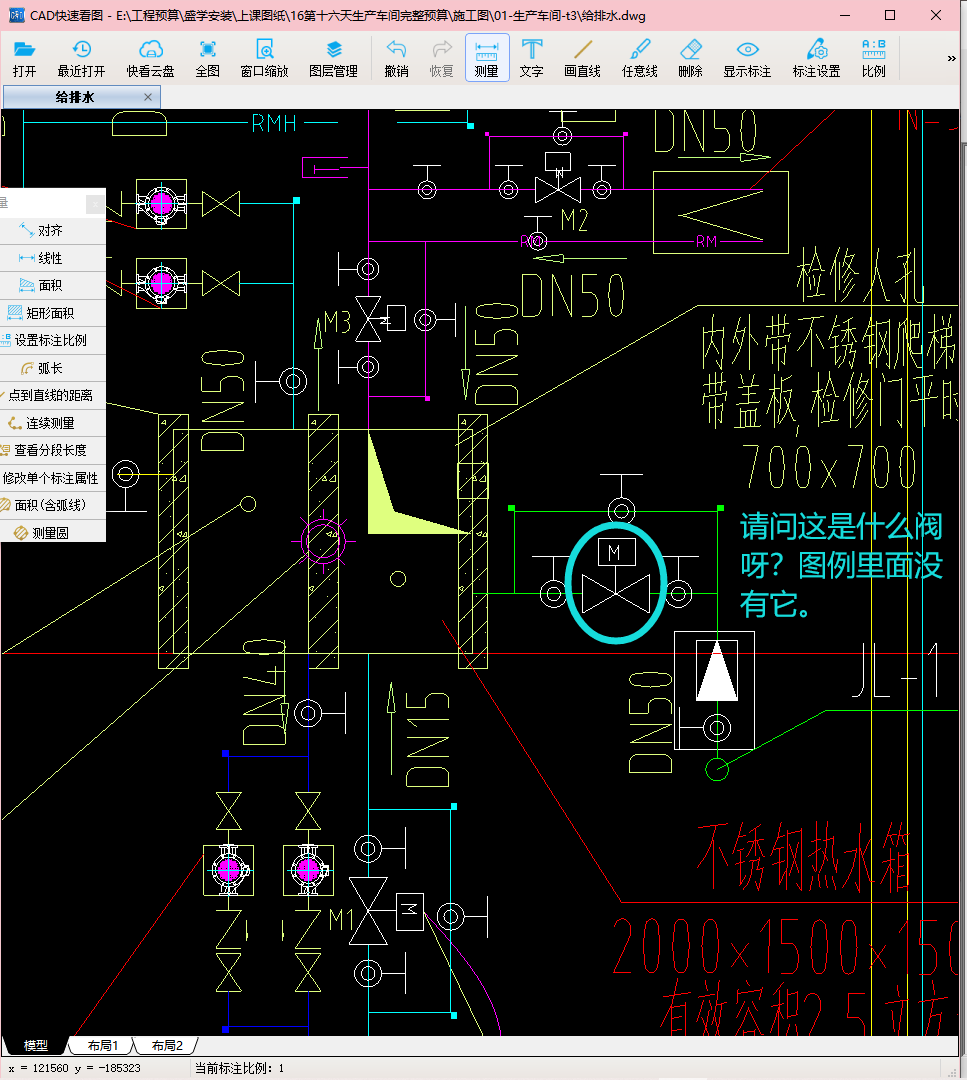The width and height of the screenshot is (967, 1080).
Task: Click 恢复 redo icon
Action: (x=441, y=58)
